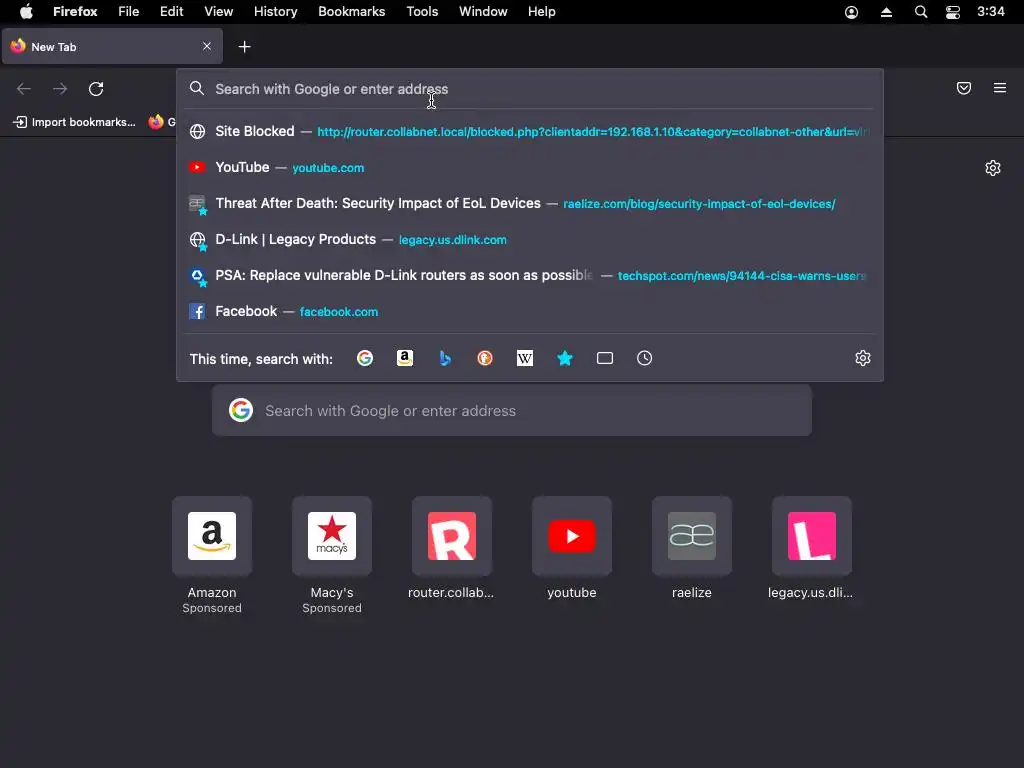Open D-Link Legacy Products suggestion
This screenshot has width=1024, height=768.
[530, 239]
